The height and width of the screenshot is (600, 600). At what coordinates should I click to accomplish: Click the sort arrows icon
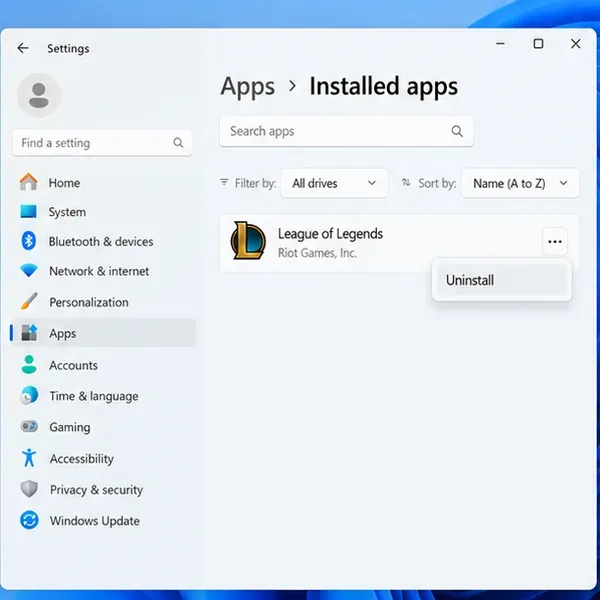[406, 183]
